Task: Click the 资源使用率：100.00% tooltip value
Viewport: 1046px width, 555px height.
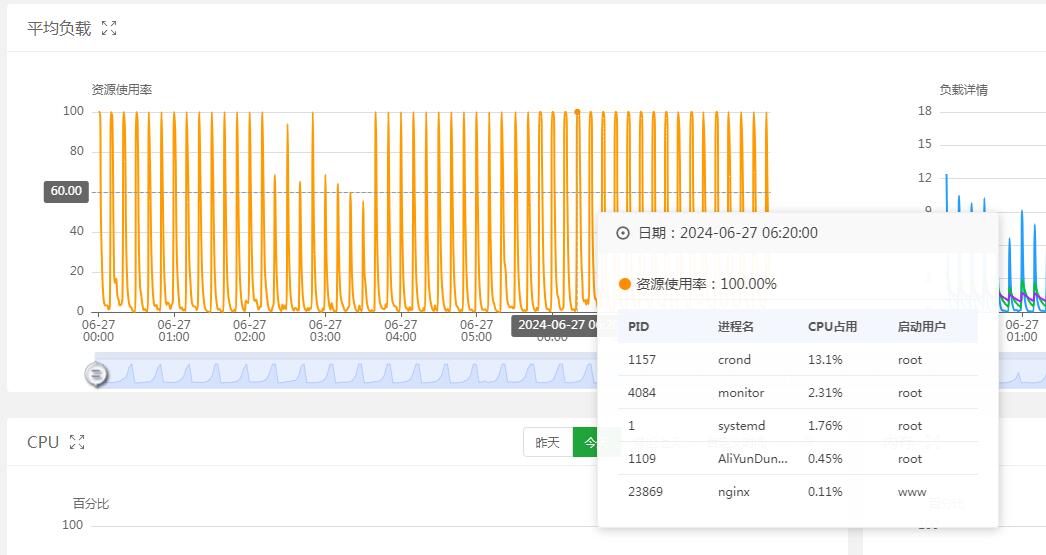Action: coord(706,284)
